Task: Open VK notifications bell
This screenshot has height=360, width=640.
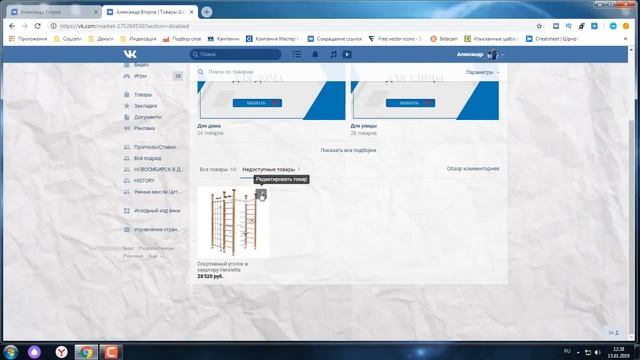Action: [x=315, y=54]
